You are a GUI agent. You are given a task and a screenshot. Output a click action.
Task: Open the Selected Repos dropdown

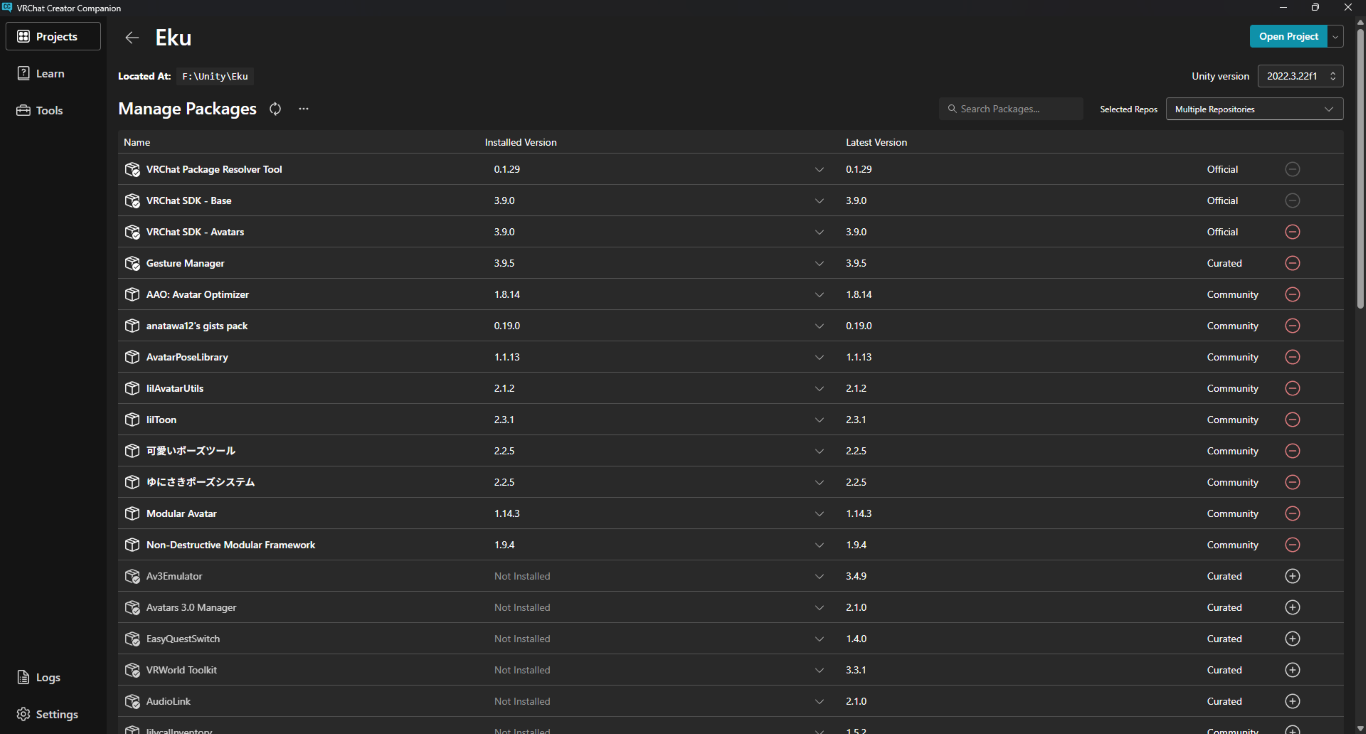(1254, 109)
